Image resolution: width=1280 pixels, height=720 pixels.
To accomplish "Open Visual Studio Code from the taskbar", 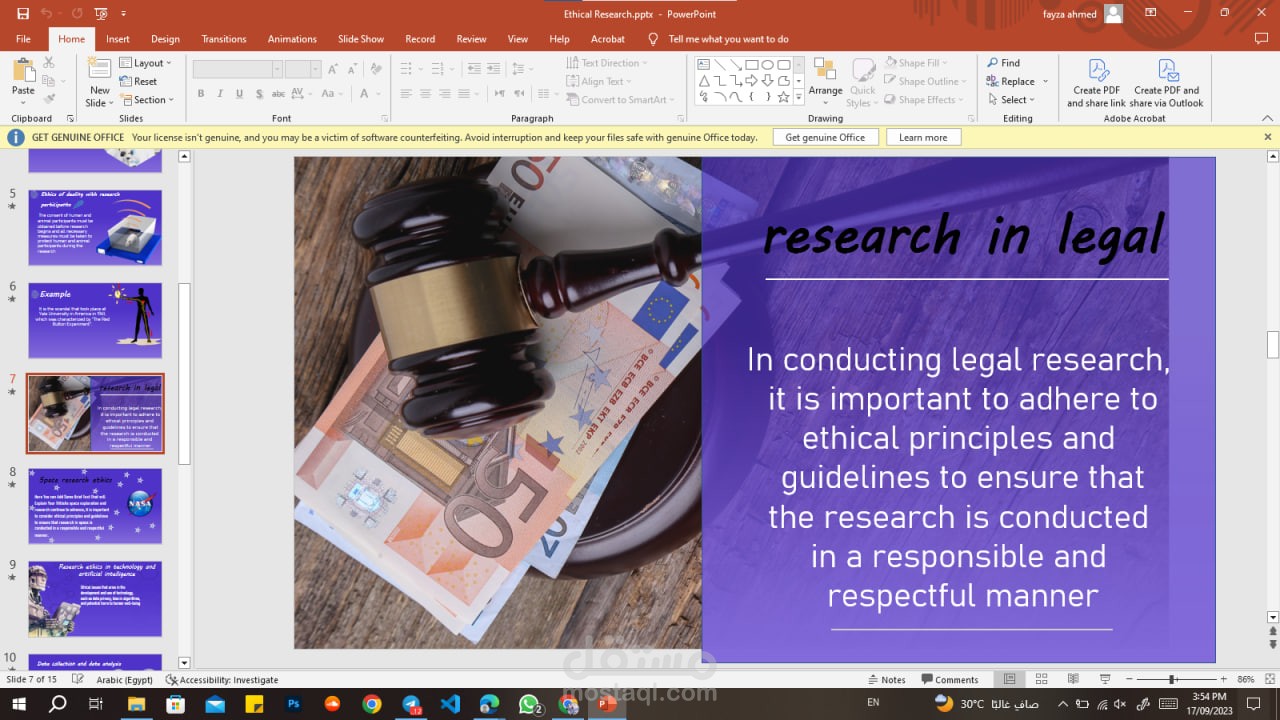I will click(450, 704).
